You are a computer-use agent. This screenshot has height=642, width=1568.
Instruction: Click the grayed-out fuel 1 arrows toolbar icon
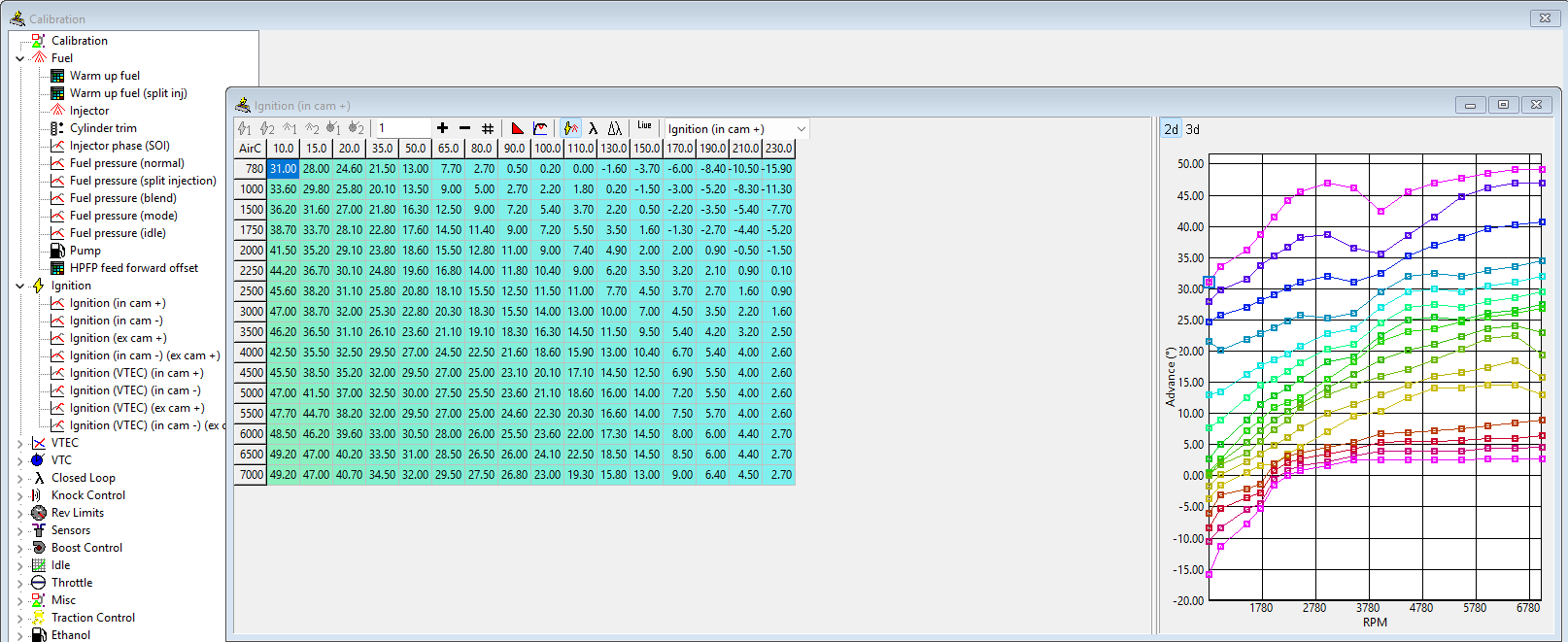tap(290, 128)
